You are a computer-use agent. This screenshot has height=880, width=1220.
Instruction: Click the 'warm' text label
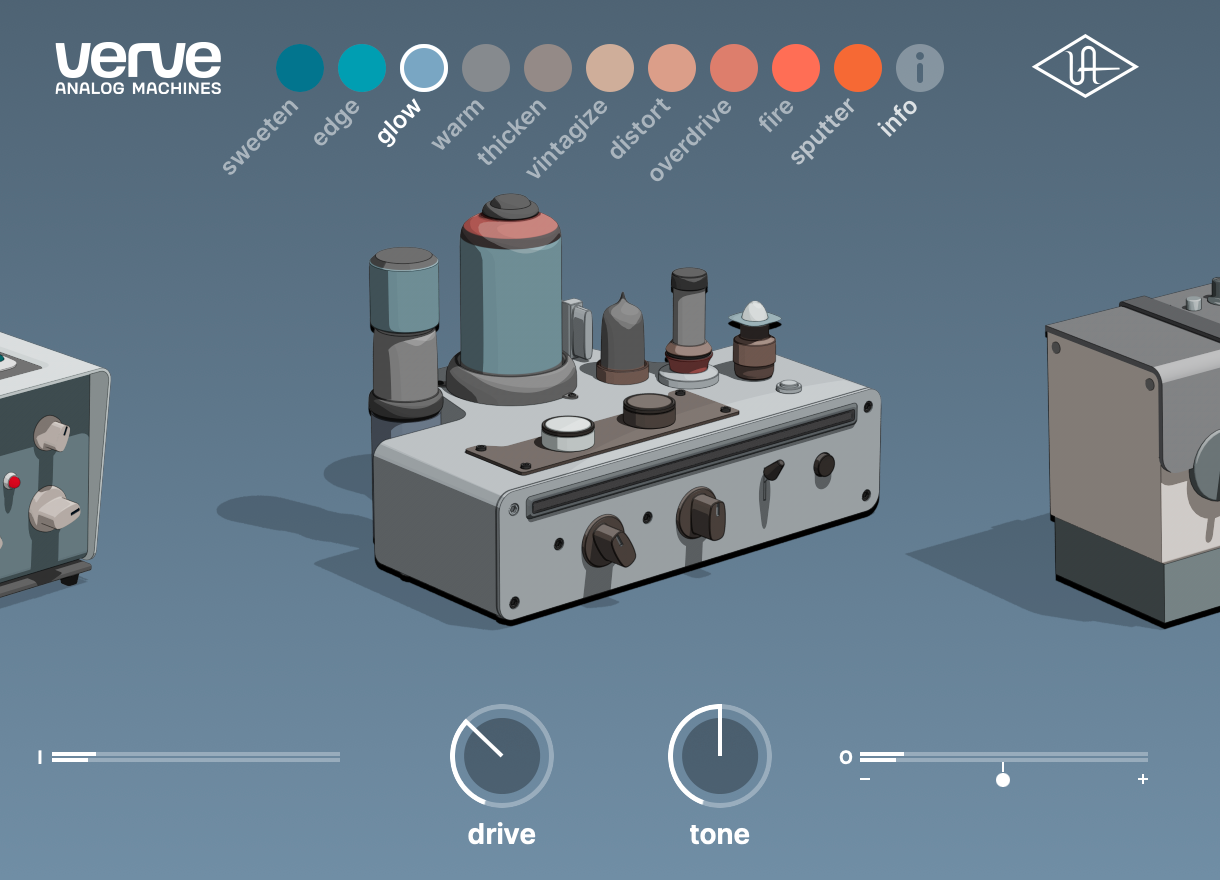pyautogui.click(x=457, y=125)
